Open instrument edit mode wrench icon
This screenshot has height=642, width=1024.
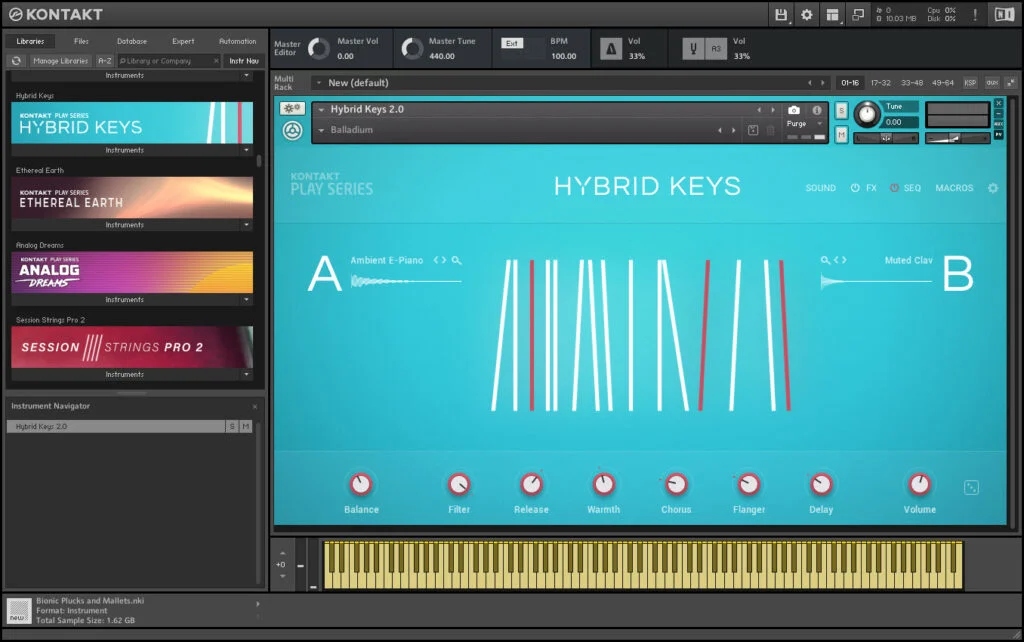point(292,108)
